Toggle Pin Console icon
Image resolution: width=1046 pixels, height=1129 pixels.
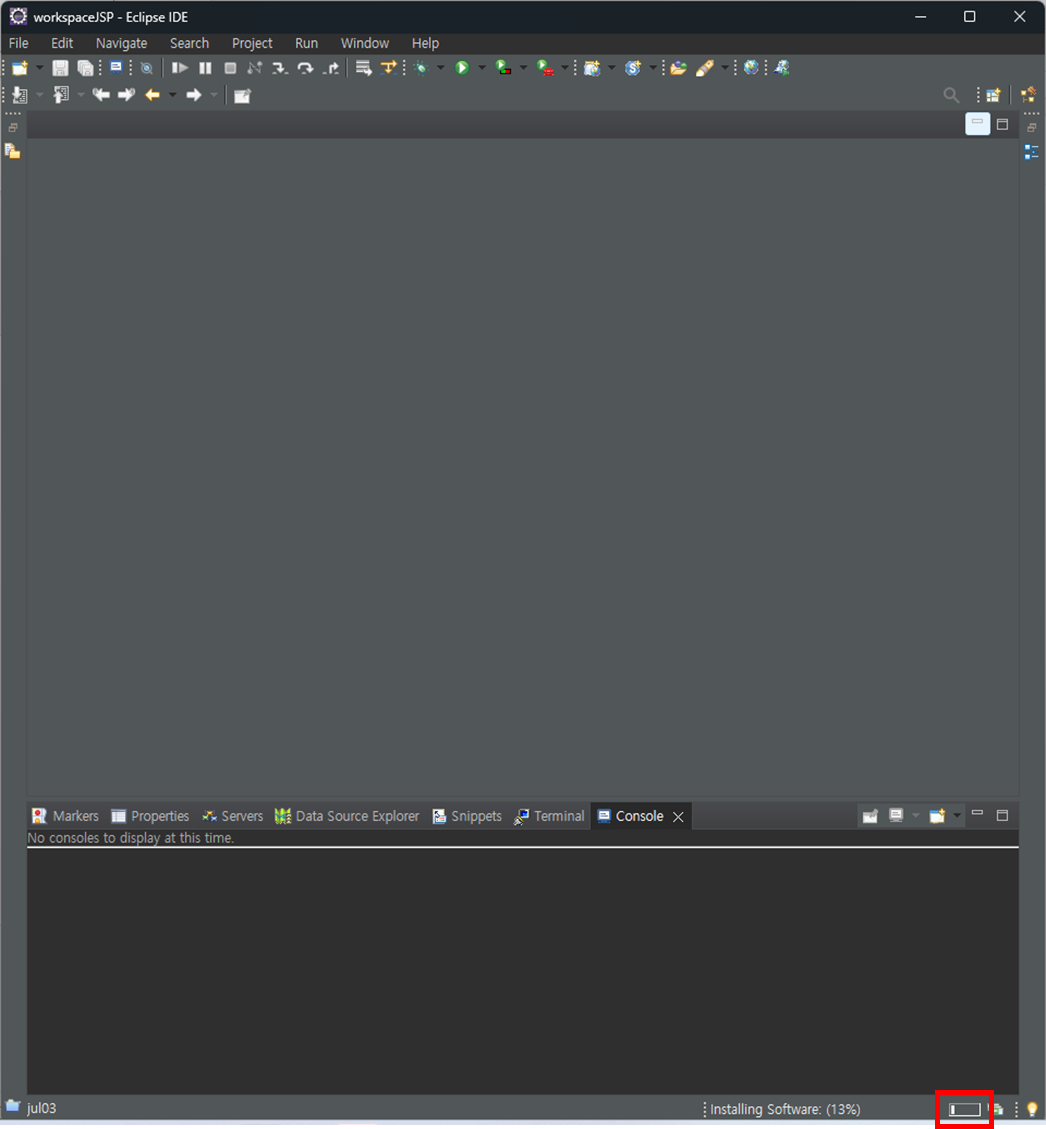870,816
